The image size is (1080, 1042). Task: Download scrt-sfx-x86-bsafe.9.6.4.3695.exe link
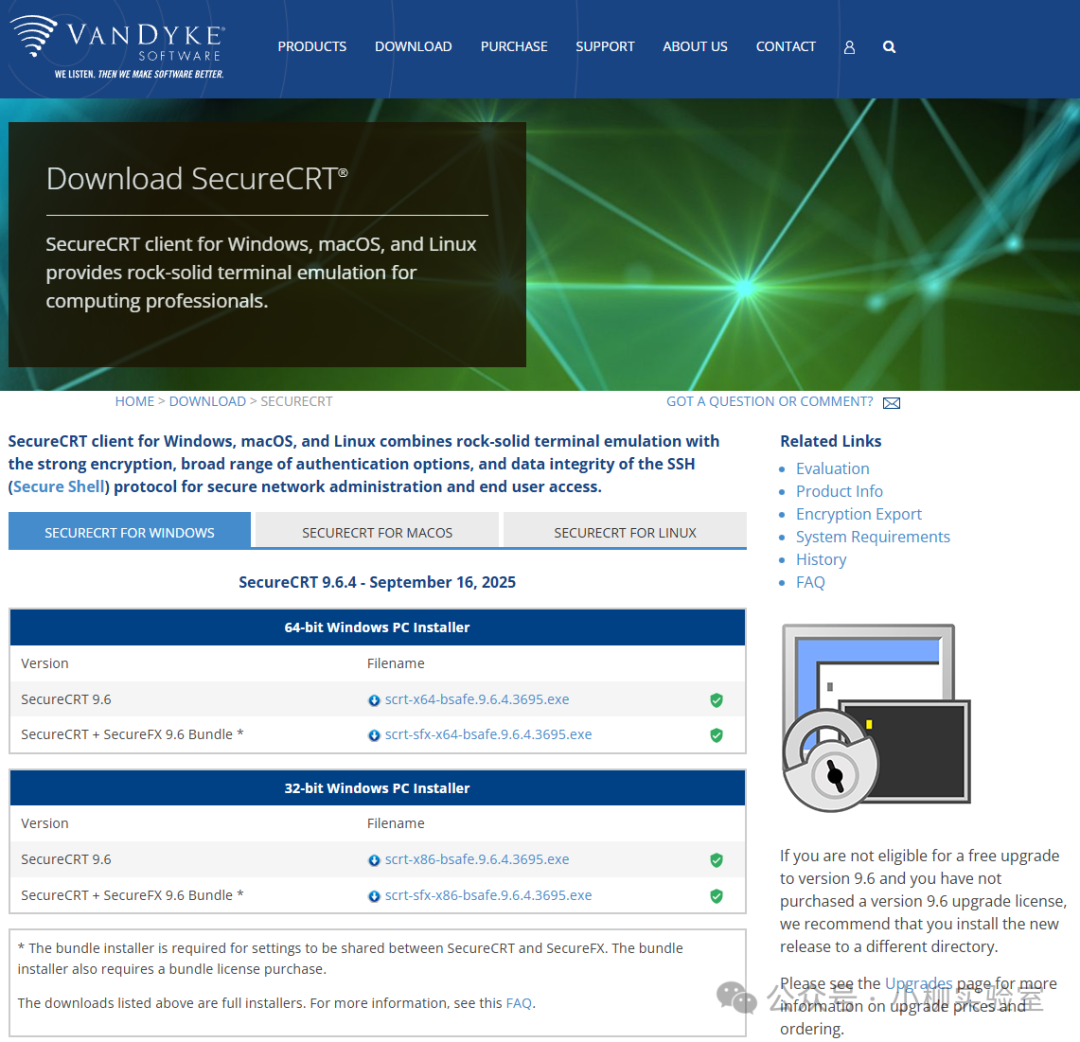[x=488, y=895]
